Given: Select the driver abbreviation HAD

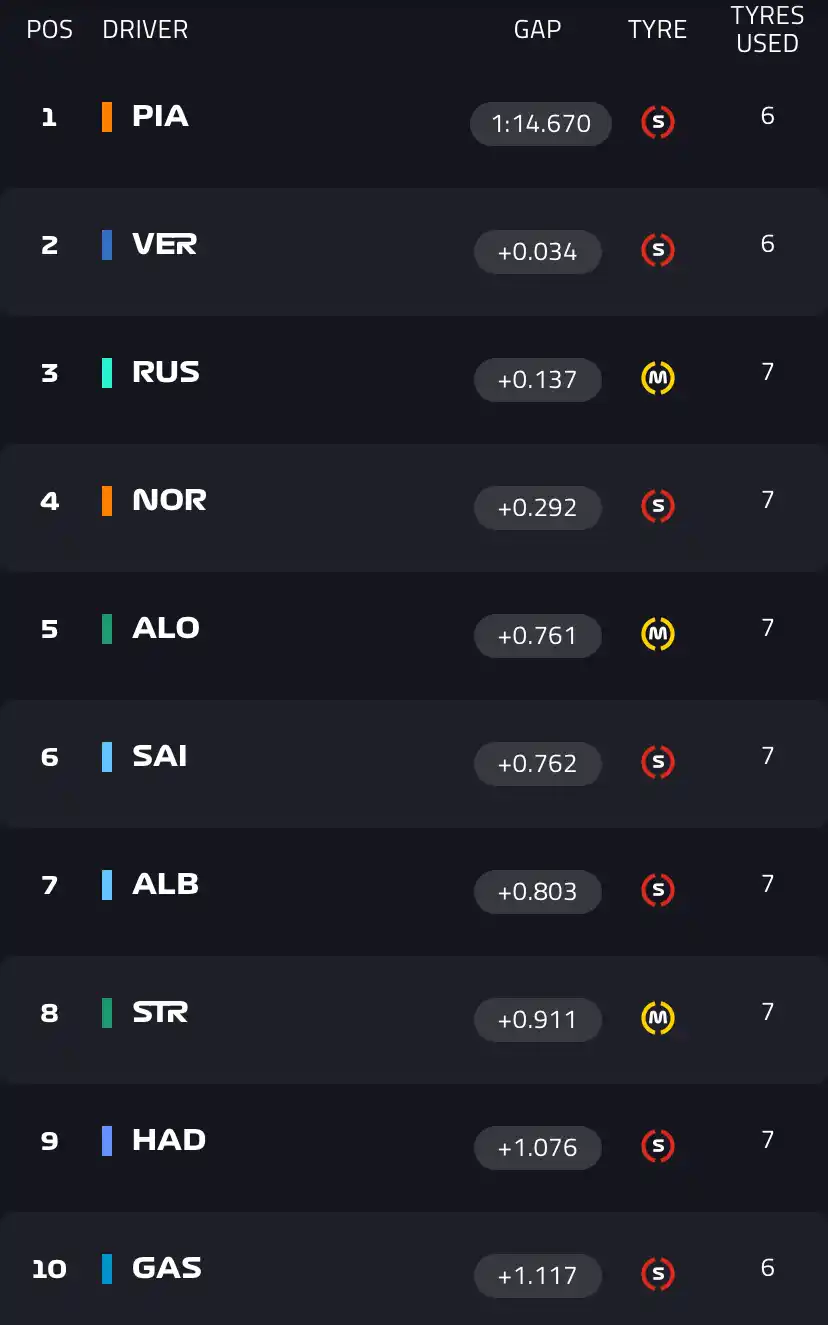Looking at the screenshot, I should click(168, 1139).
